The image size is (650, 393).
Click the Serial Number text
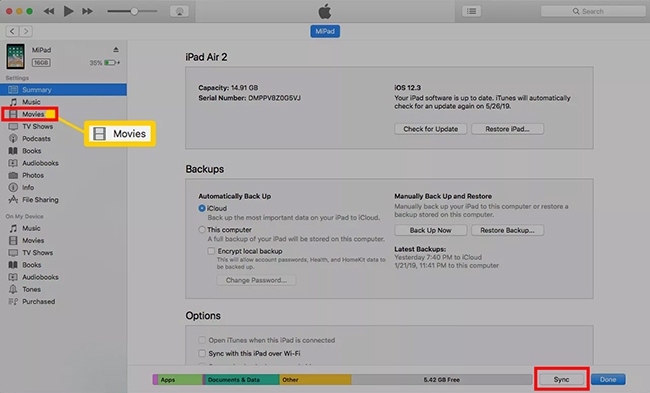pyautogui.click(x=250, y=98)
